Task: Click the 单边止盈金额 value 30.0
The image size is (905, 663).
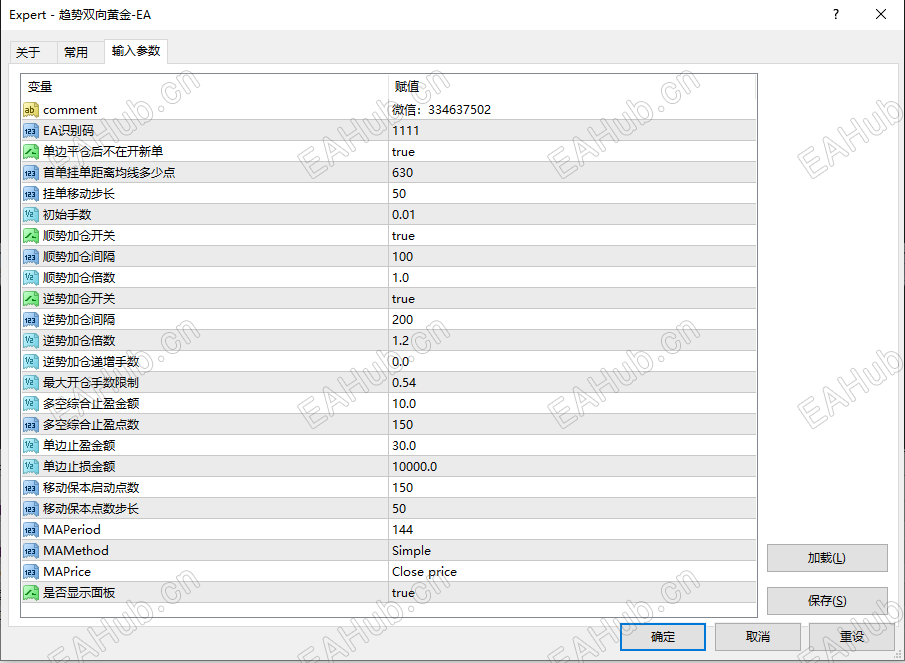Action: 404,445
